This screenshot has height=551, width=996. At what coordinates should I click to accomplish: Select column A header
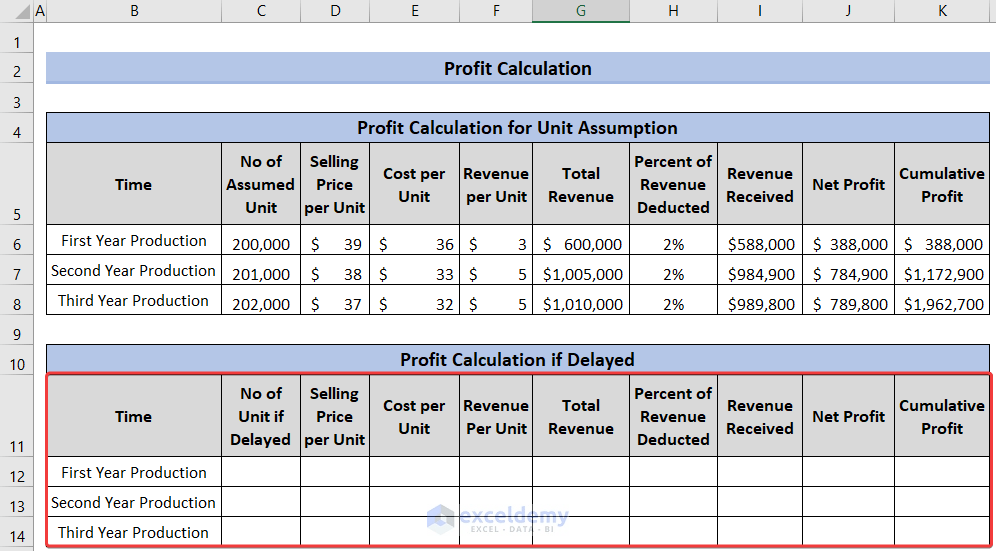point(41,11)
